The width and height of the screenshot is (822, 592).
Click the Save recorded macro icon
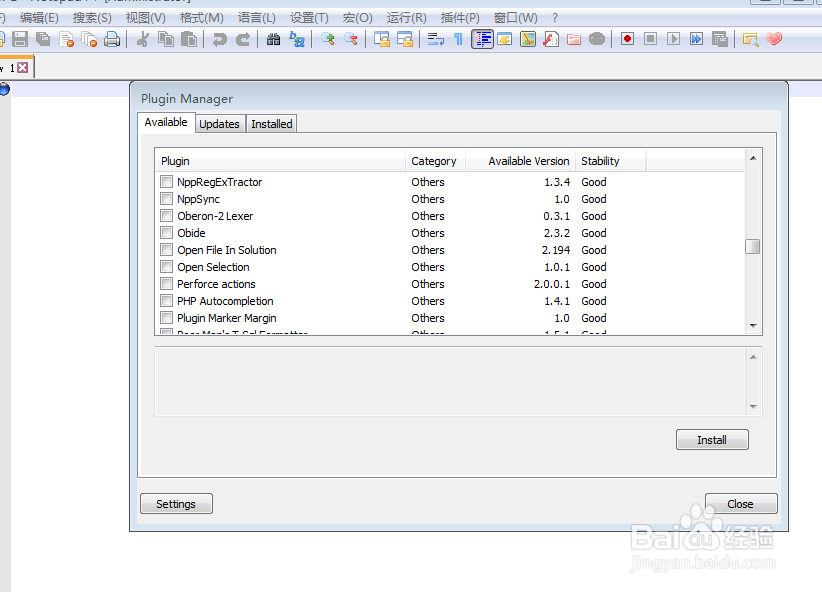(720, 39)
